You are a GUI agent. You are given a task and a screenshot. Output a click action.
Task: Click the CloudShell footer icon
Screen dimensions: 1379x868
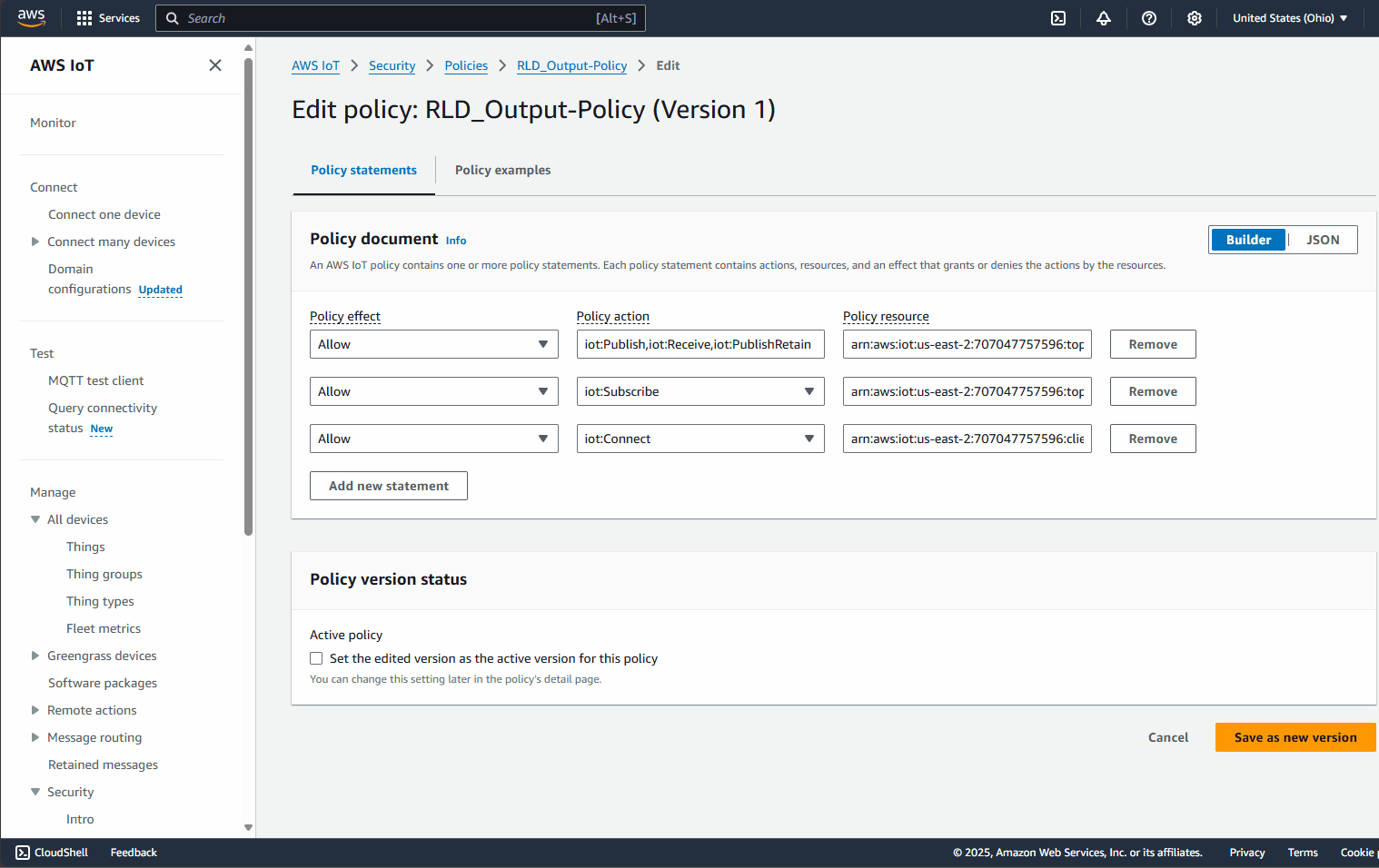(23, 853)
